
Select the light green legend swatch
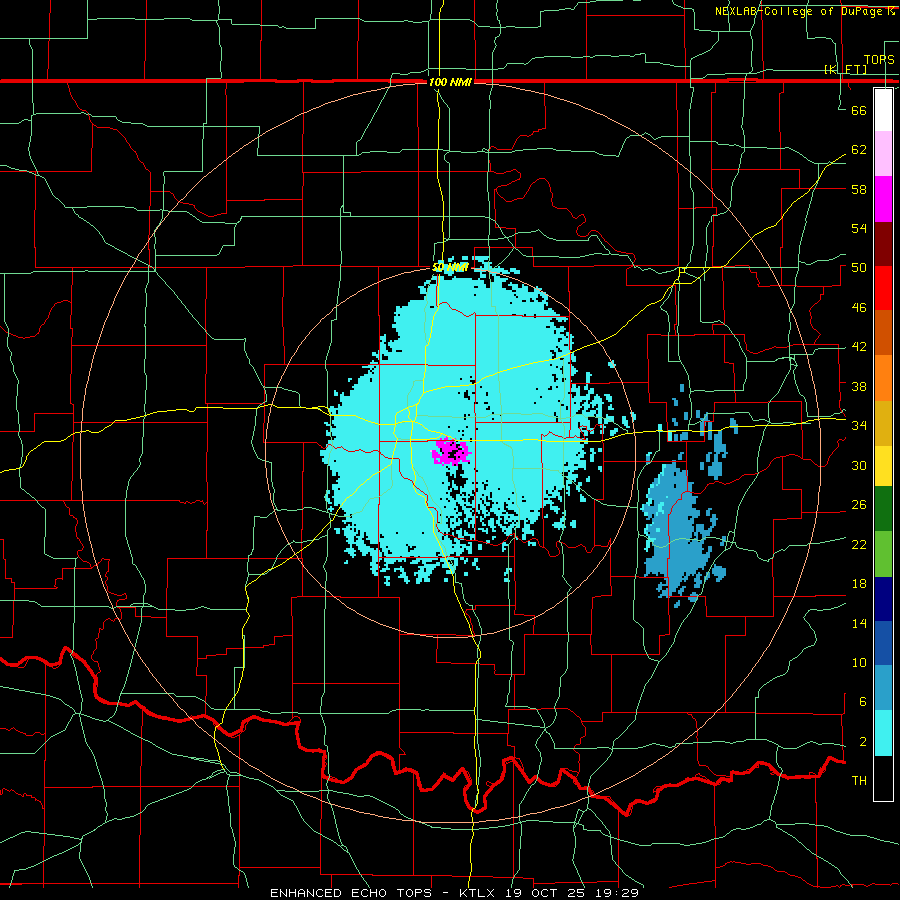click(883, 554)
